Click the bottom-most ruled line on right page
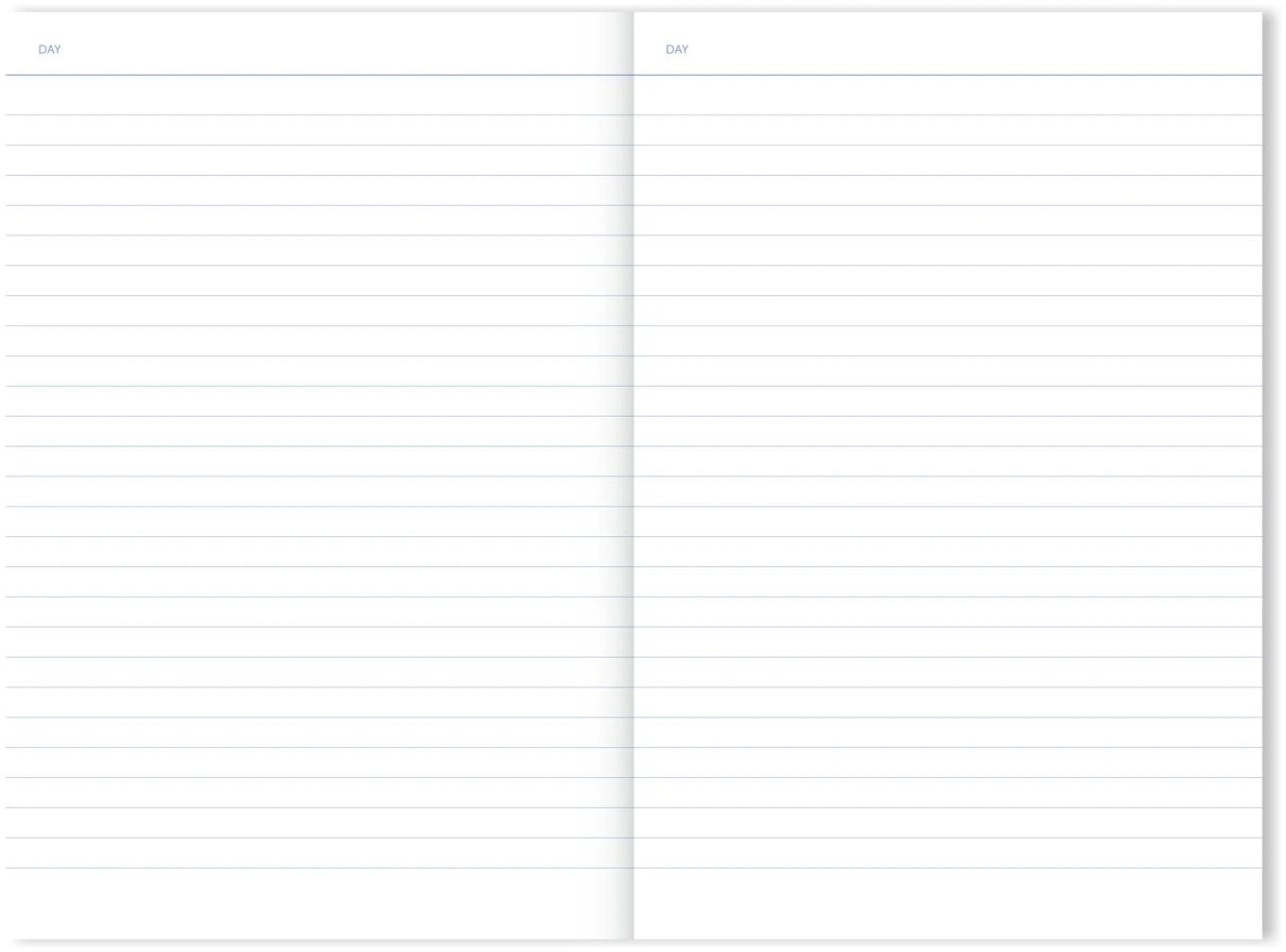The width and height of the screenshot is (1286, 952). tap(947, 868)
